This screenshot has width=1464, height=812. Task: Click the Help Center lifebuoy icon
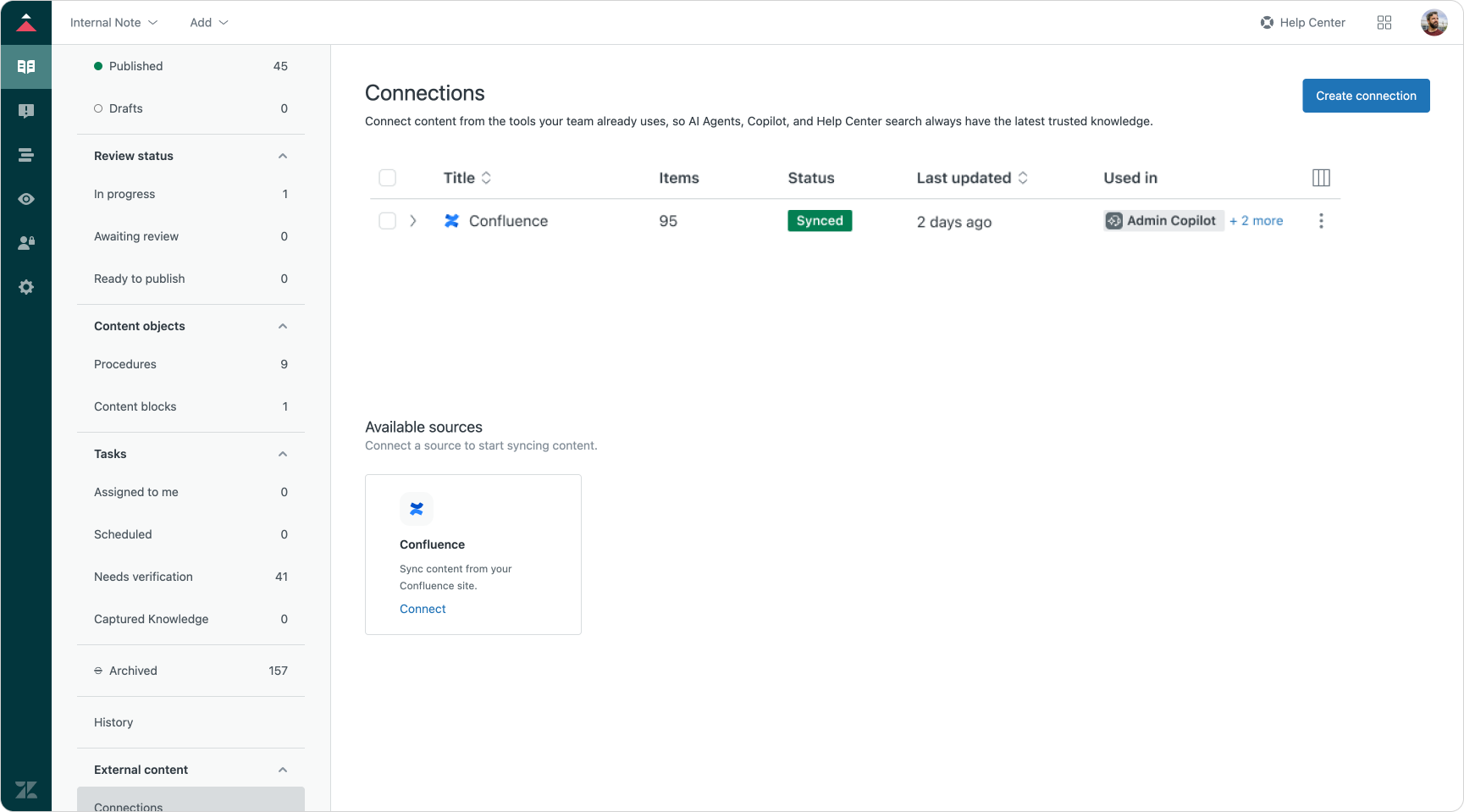[1267, 23]
